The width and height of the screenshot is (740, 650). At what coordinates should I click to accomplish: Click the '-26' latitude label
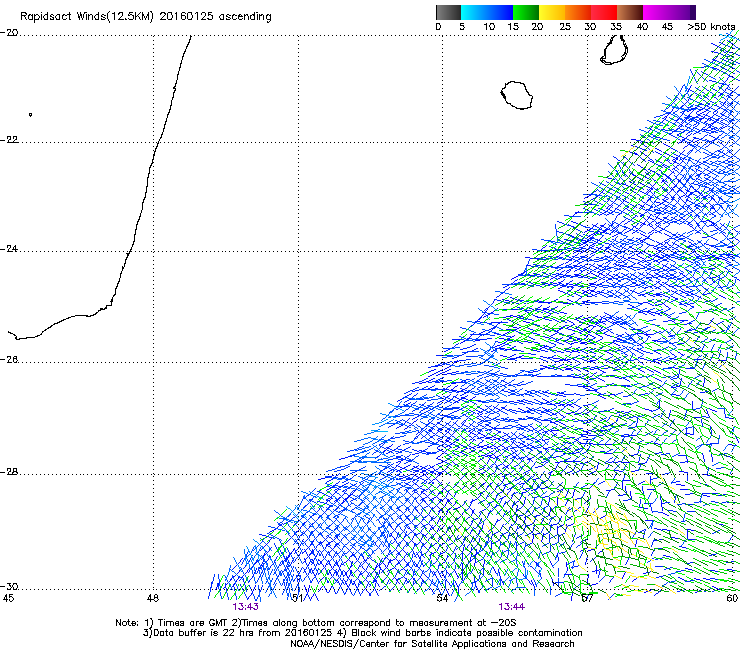click(9, 360)
